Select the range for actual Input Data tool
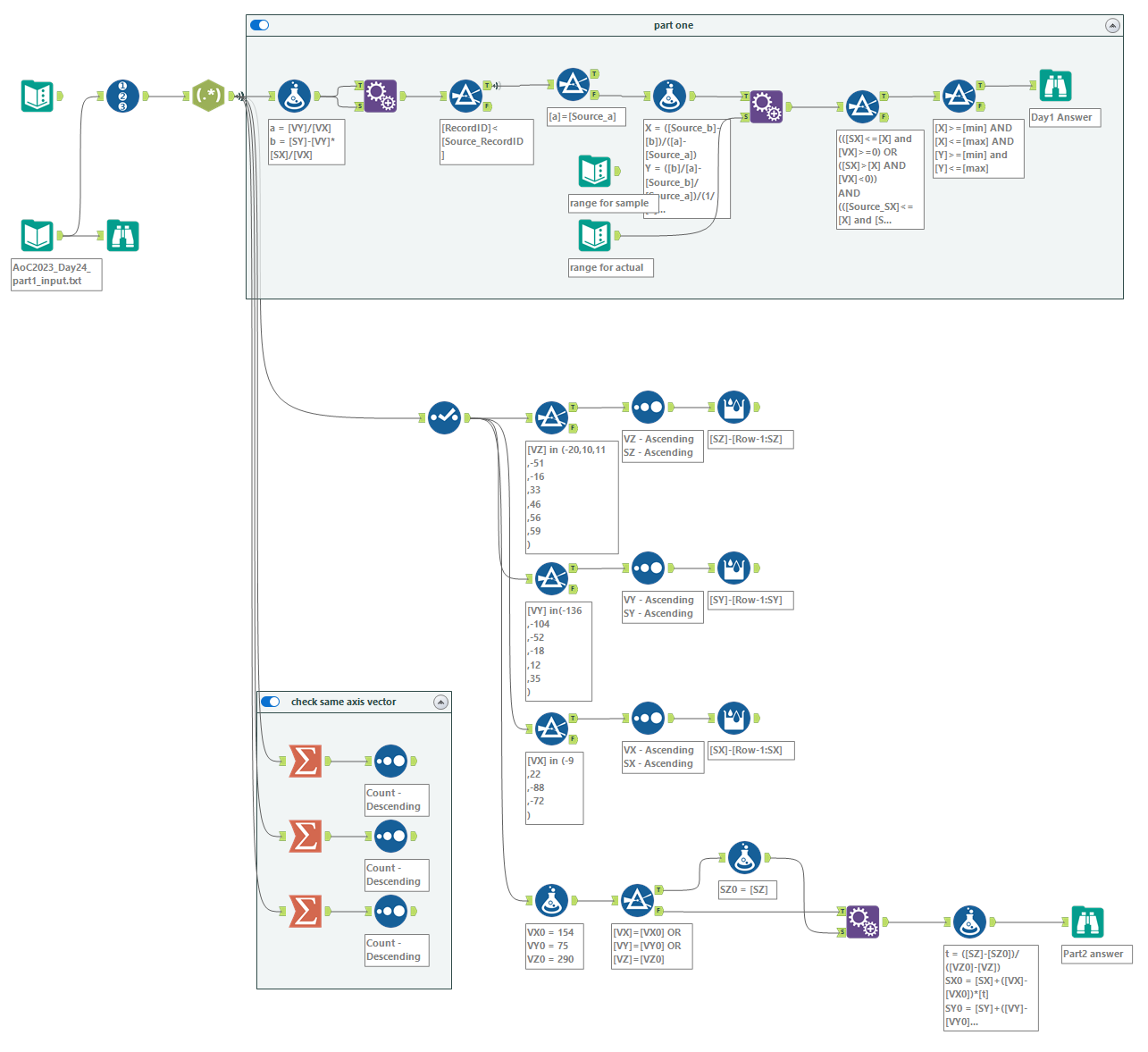Image resolution: width=1148 pixels, height=1052 pixels. 594,235
